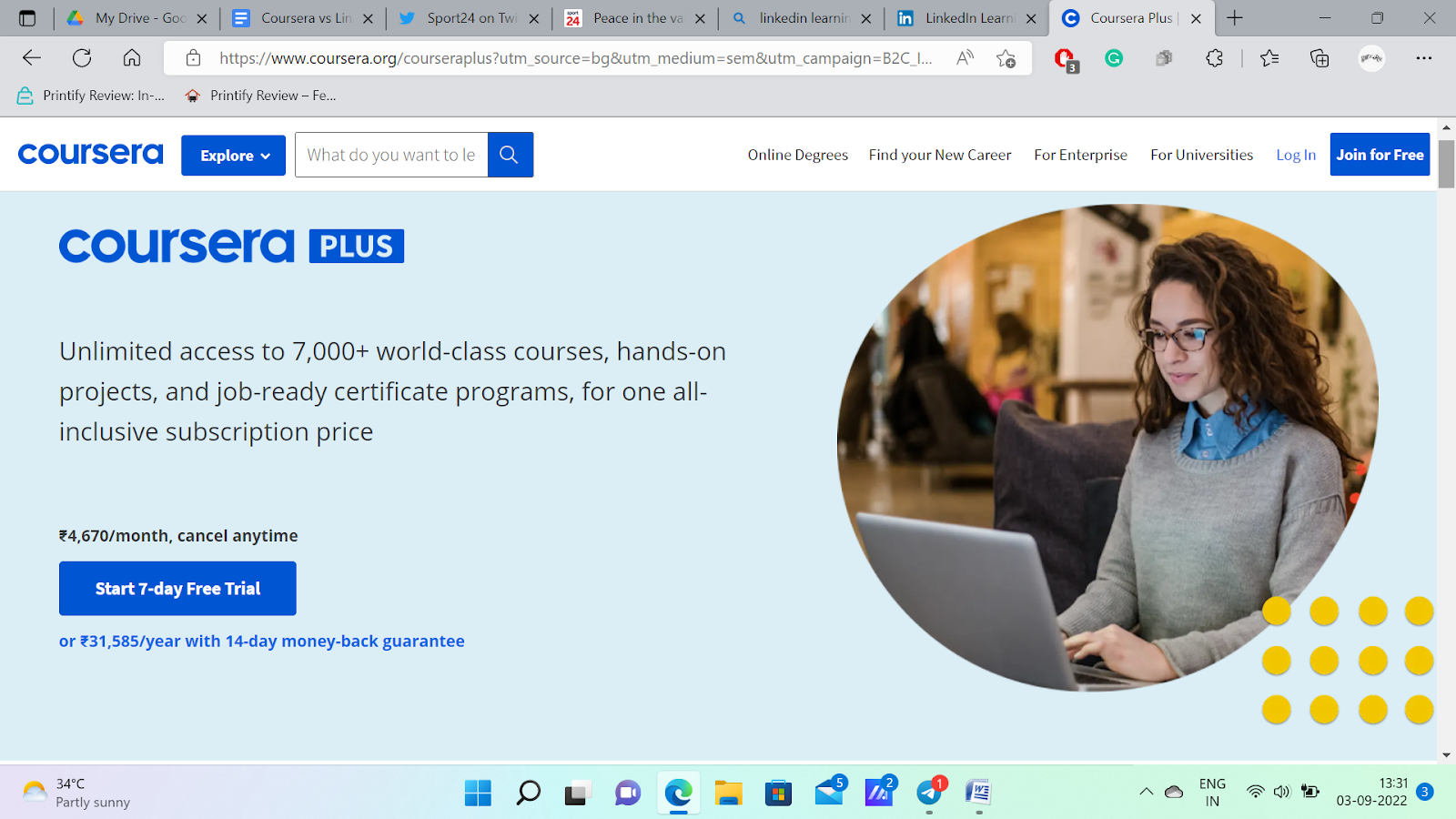Switch to the linkedin learning search tab
1456x819 pixels.
[x=802, y=18]
